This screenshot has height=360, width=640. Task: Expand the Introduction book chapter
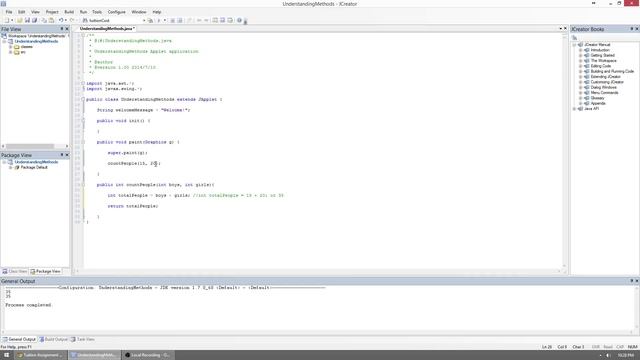(x=580, y=50)
